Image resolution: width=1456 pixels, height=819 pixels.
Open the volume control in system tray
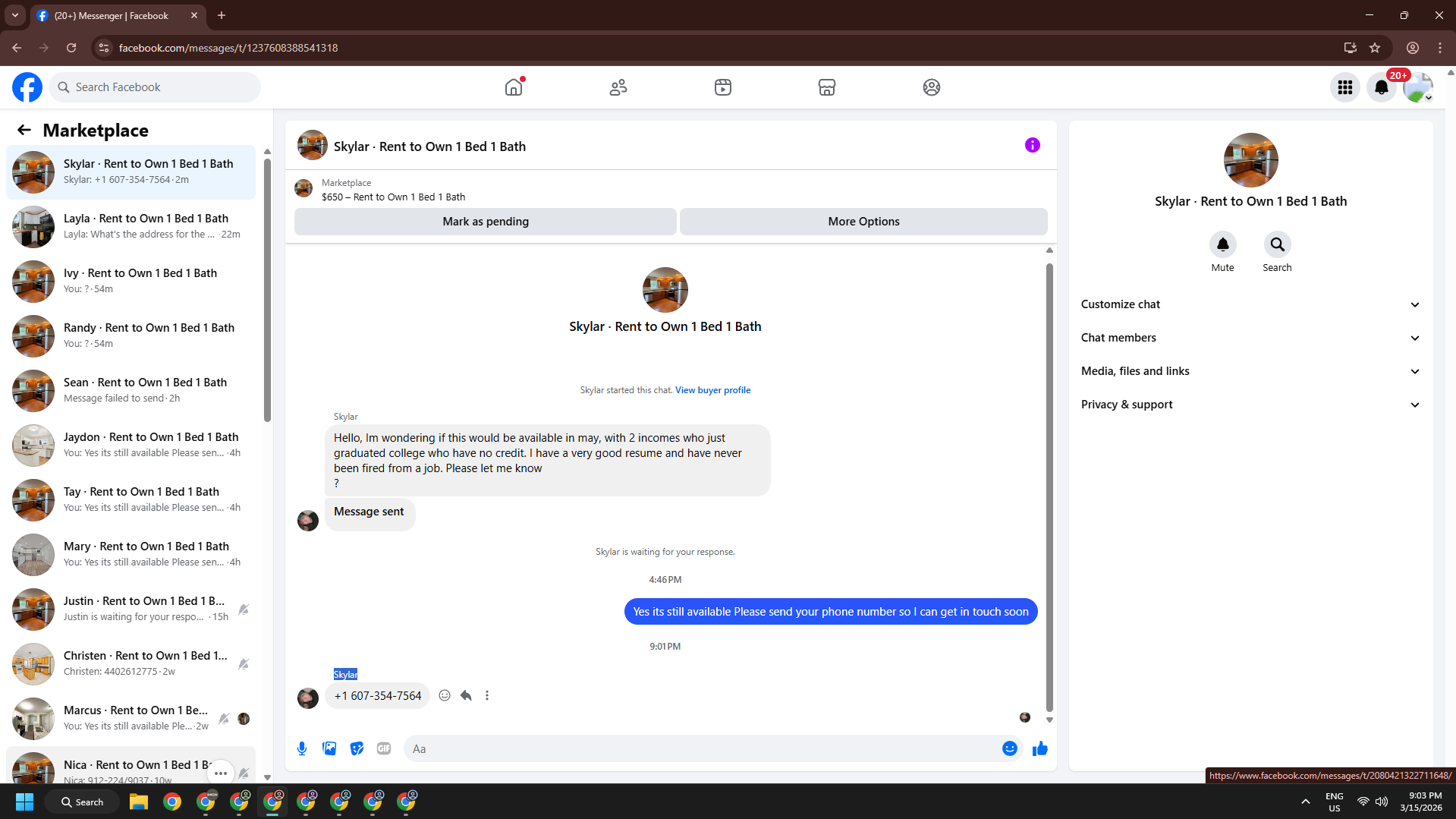pyautogui.click(x=1382, y=802)
